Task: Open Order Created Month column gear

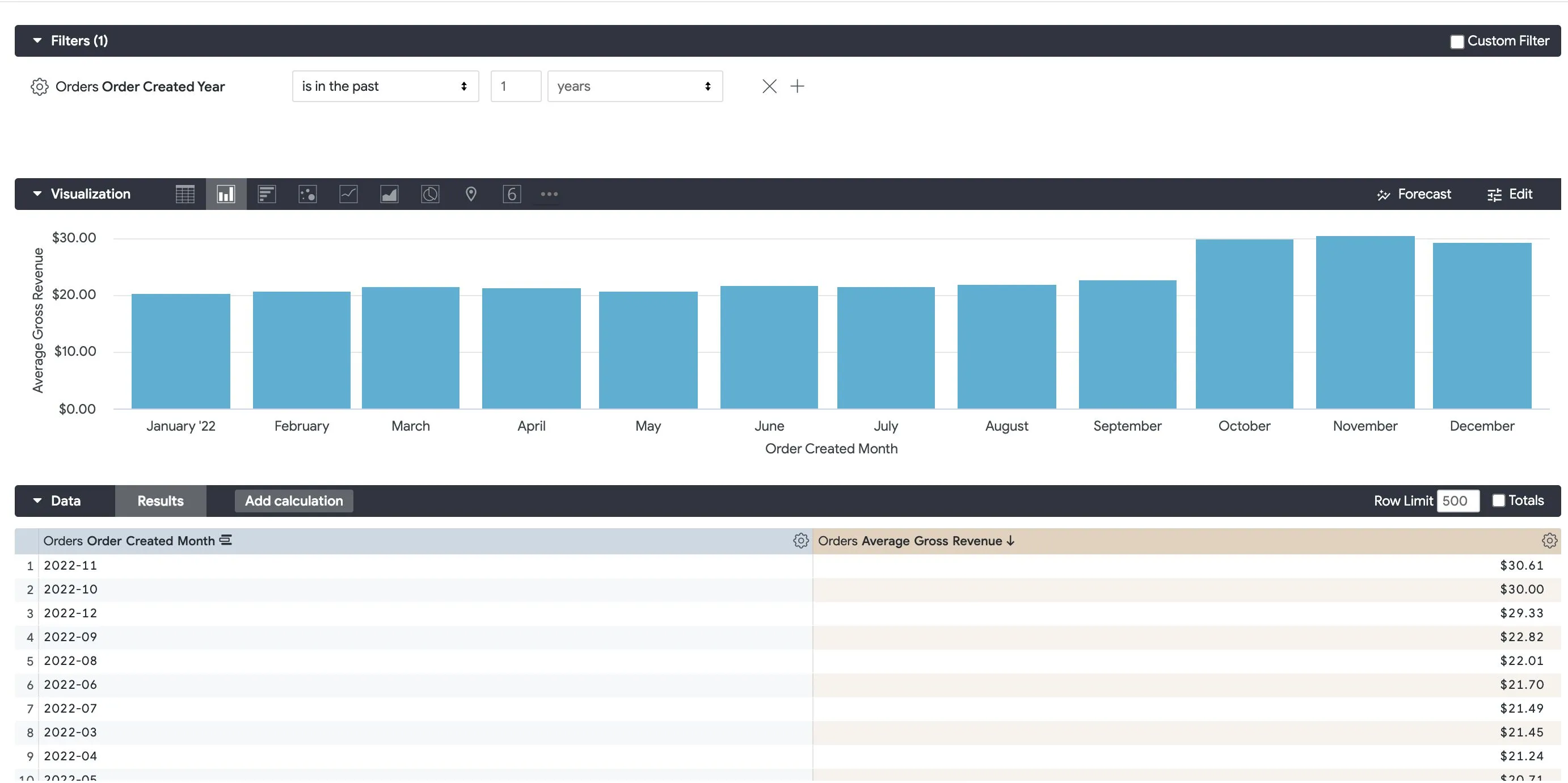Action: tap(800, 541)
